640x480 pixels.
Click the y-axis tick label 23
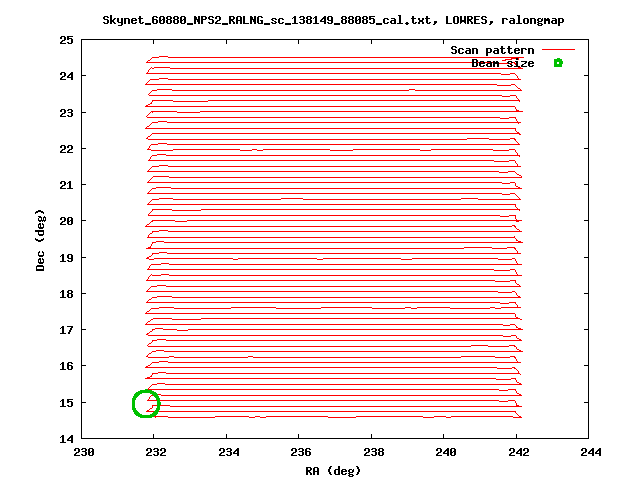pyautogui.click(x=67, y=113)
